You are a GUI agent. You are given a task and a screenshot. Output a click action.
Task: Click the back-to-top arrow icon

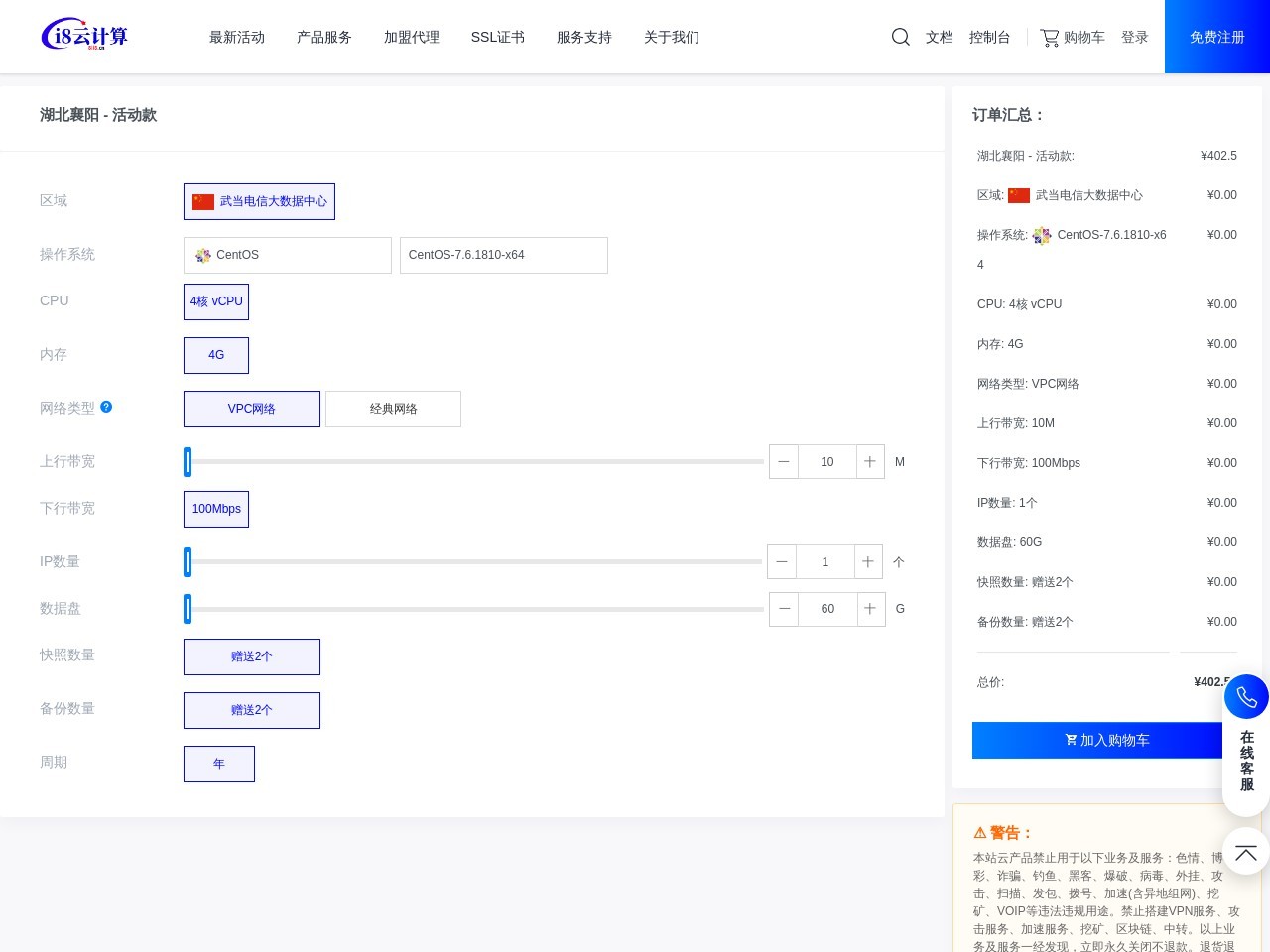1246,852
